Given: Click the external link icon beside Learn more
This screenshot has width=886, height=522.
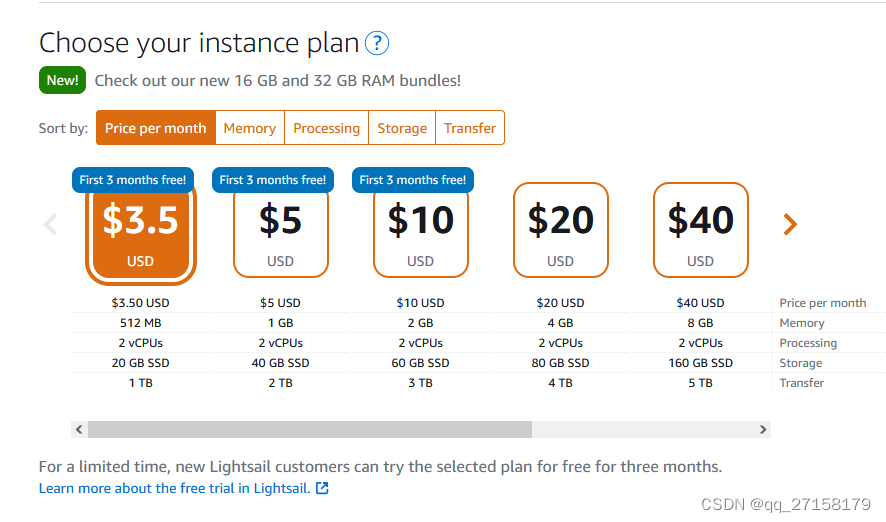Looking at the screenshot, I should (322, 488).
